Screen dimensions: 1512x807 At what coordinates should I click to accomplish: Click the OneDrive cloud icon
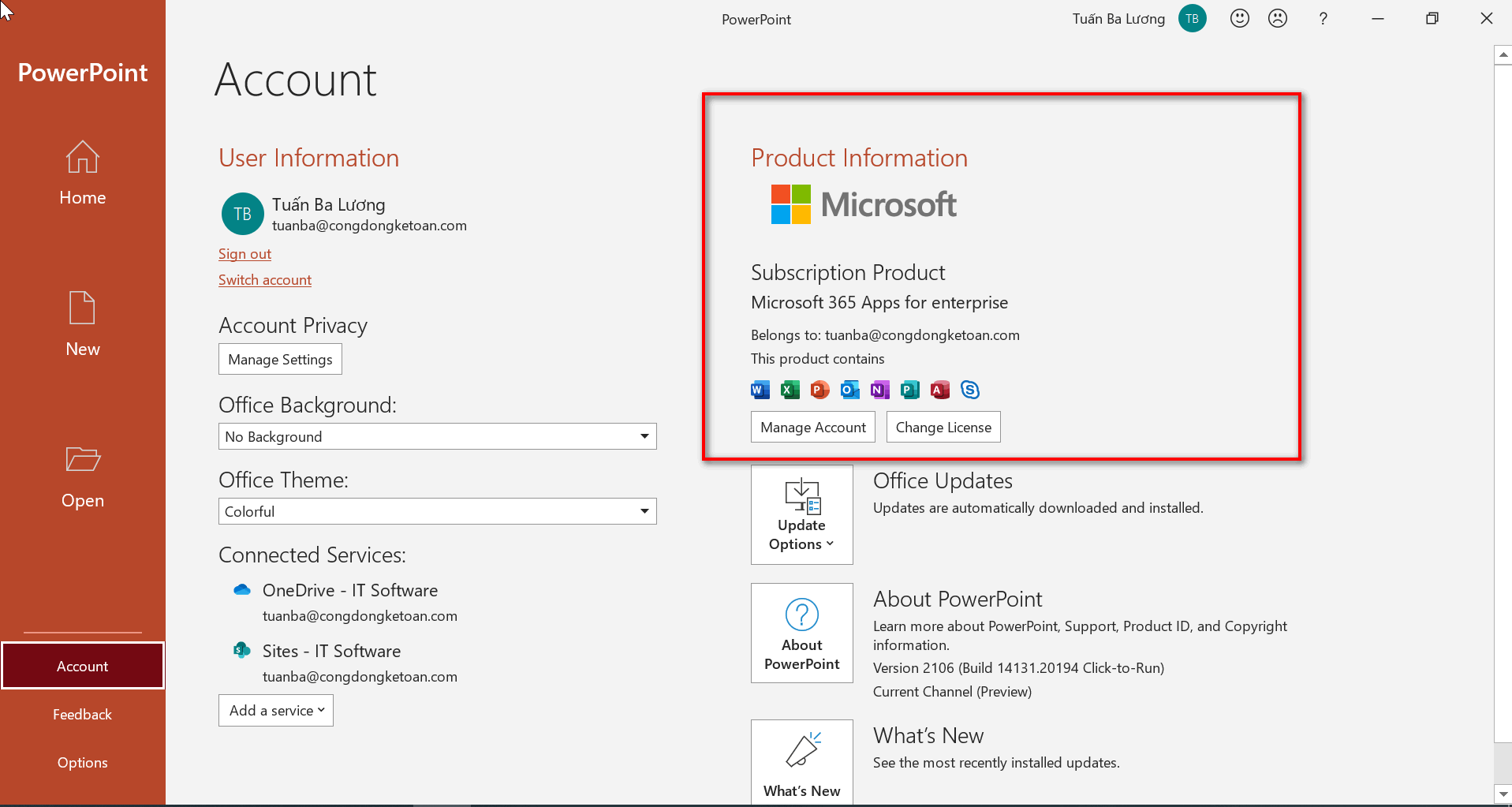pyautogui.click(x=242, y=589)
